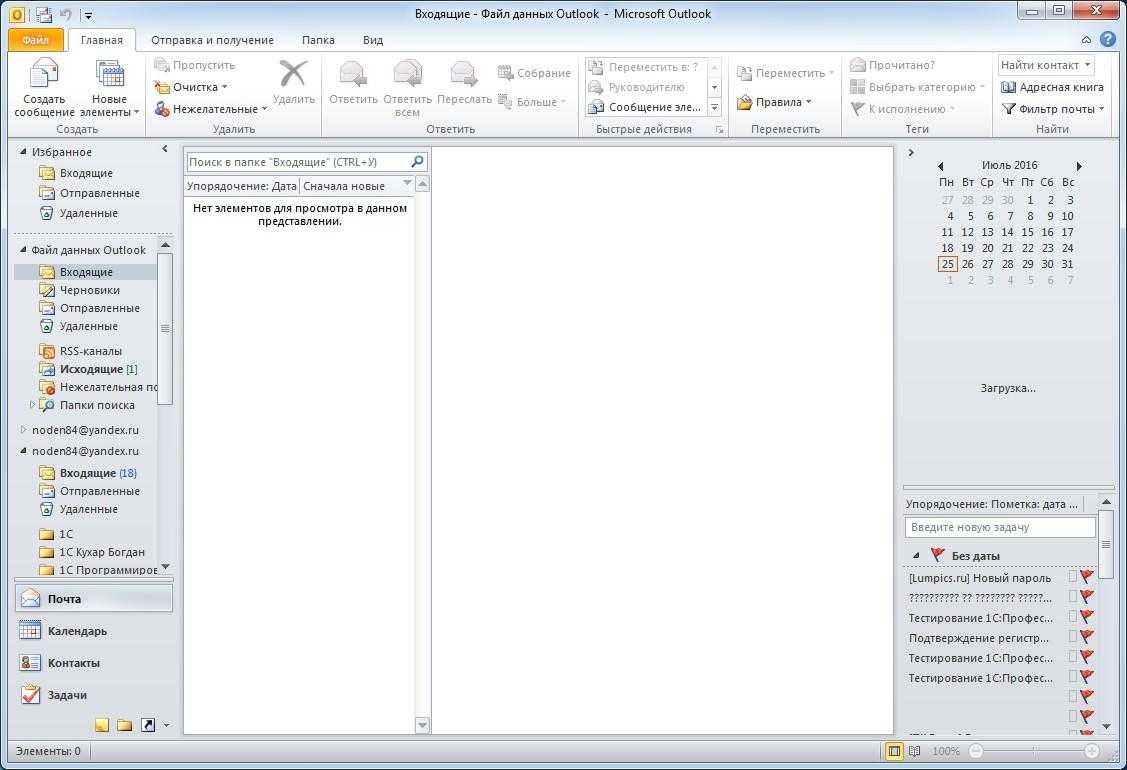
Task: Click the zoom slider in status bar
Action: click(1034, 751)
